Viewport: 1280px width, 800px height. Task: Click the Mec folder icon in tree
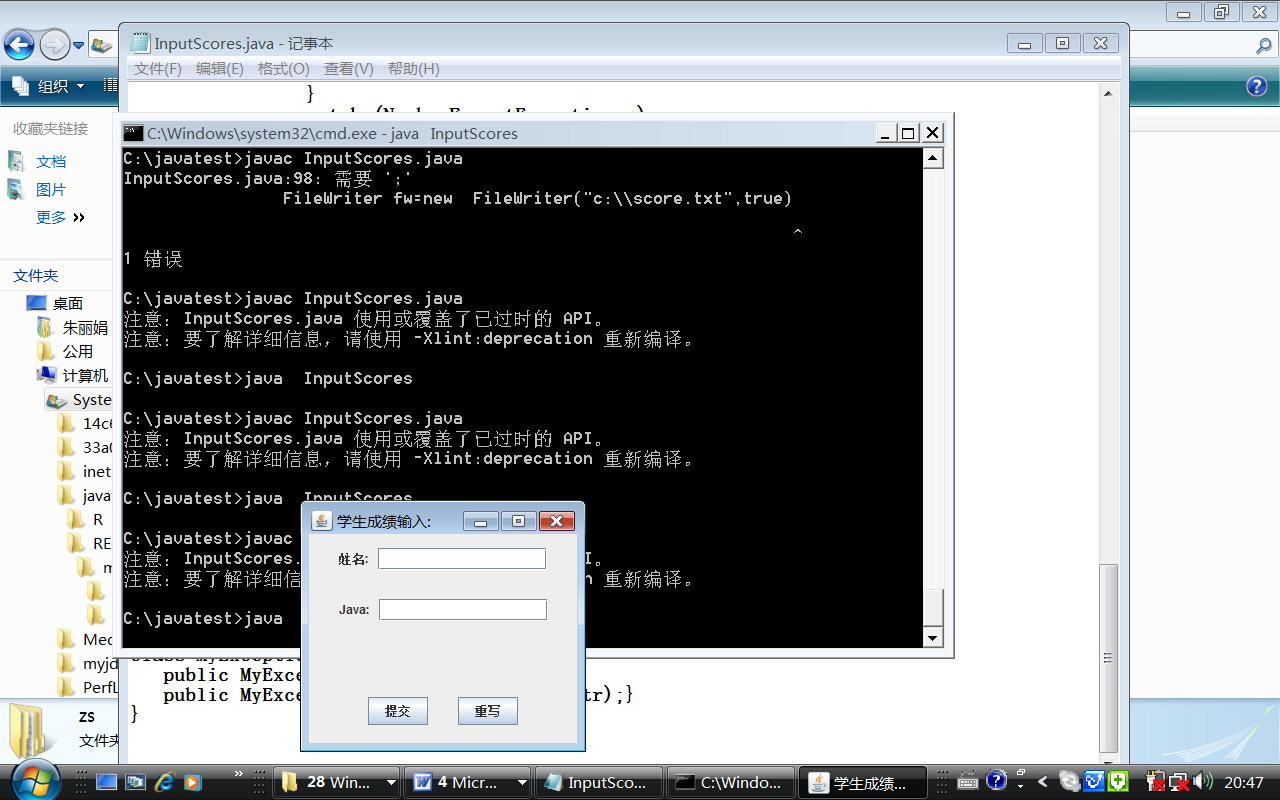click(67, 639)
